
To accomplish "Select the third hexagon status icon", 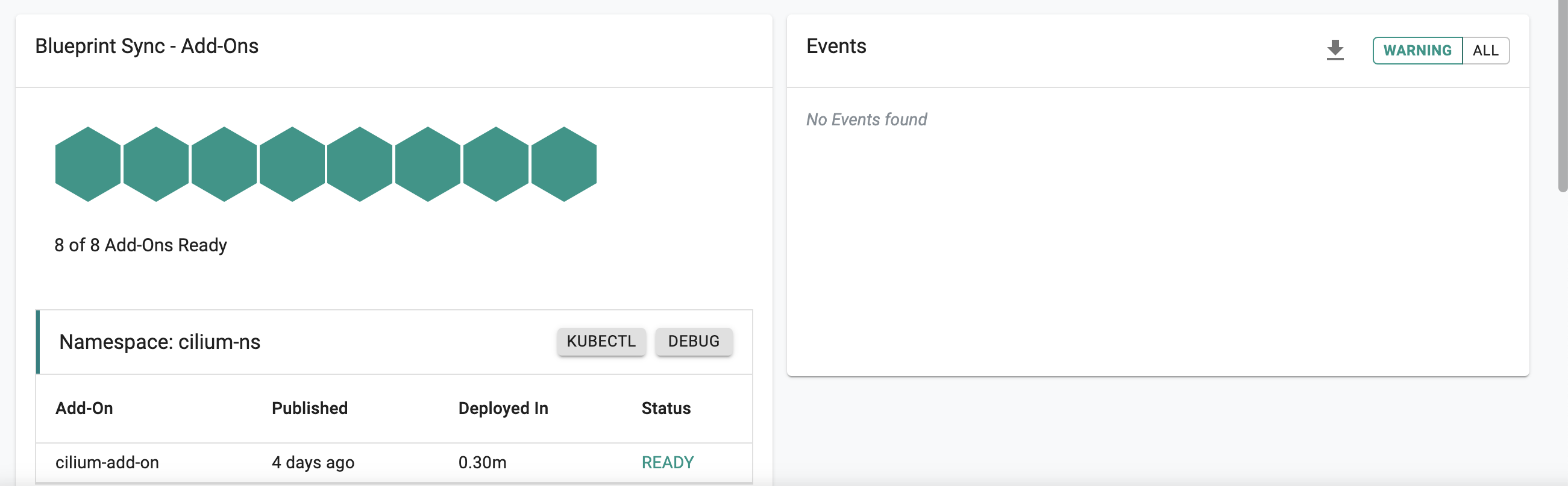I will pos(224,165).
